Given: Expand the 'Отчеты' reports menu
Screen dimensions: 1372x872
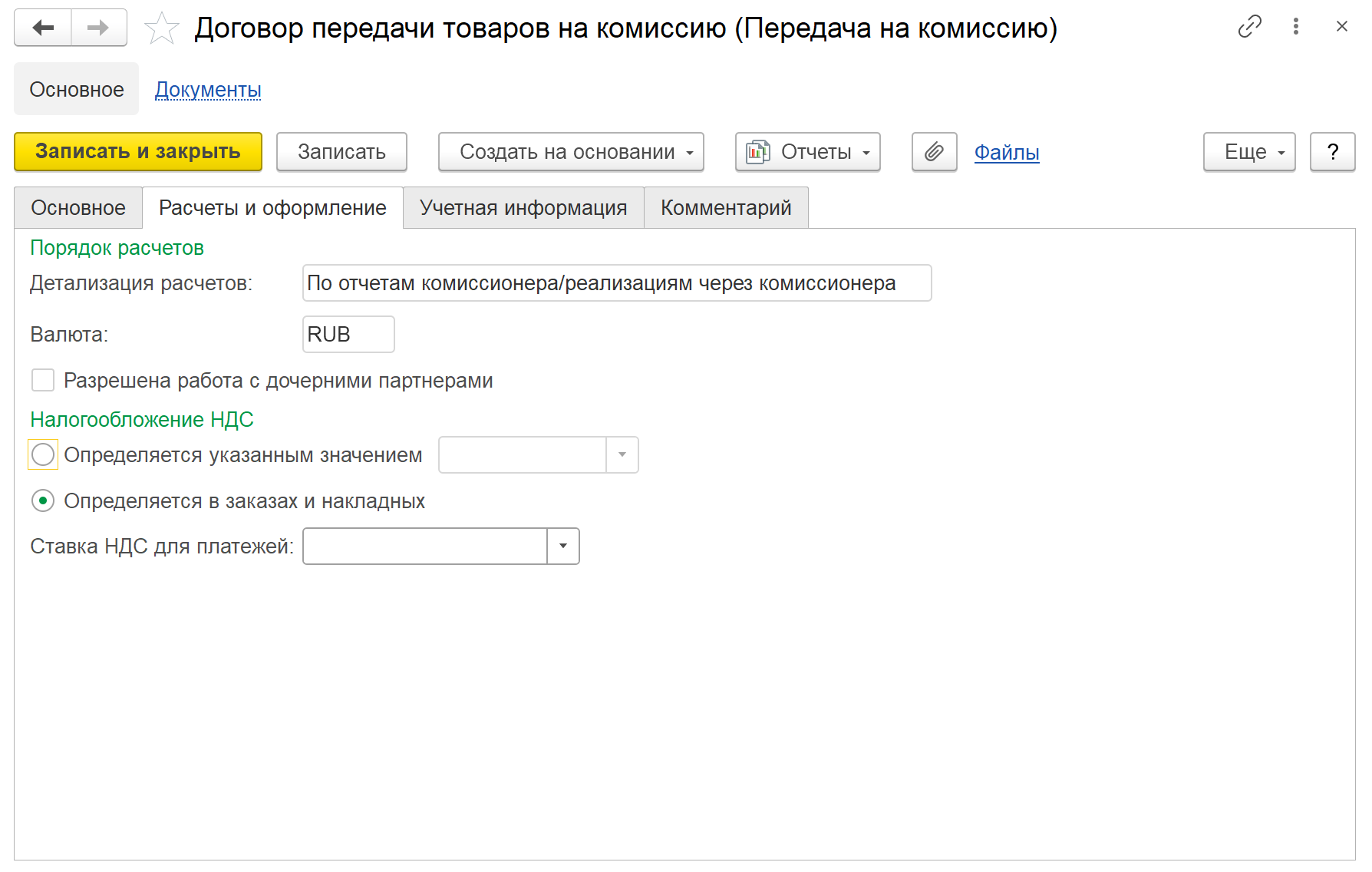Looking at the screenshot, I should coord(807,152).
